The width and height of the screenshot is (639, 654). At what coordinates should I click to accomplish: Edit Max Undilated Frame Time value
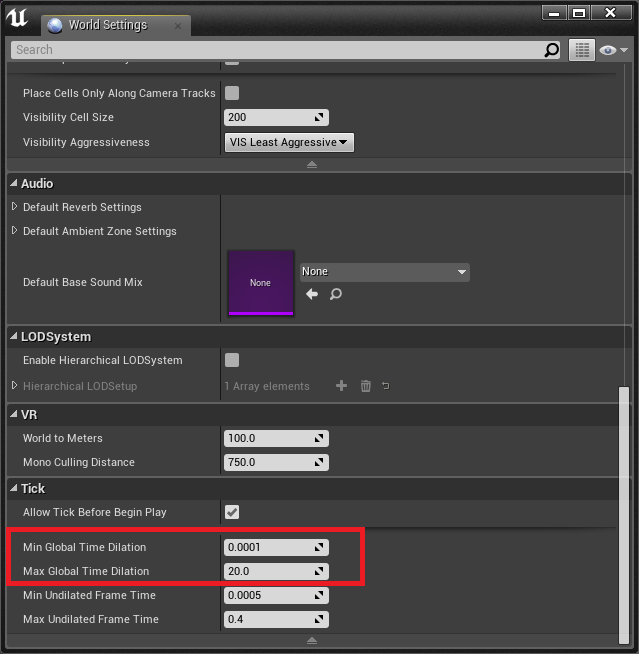click(276, 619)
